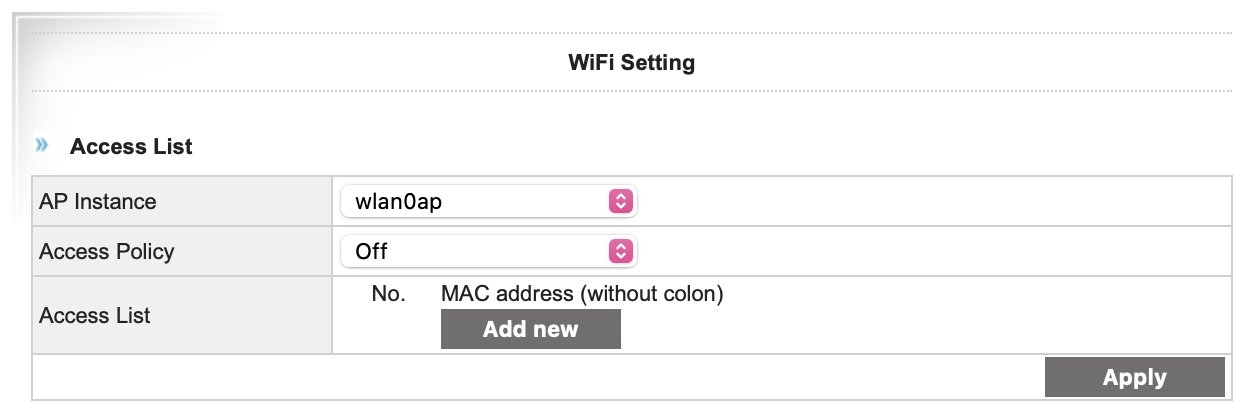This screenshot has width=1240, height=414.
Task: Open the AP Instance dropdown showing wlan0ap
Action: click(x=488, y=201)
